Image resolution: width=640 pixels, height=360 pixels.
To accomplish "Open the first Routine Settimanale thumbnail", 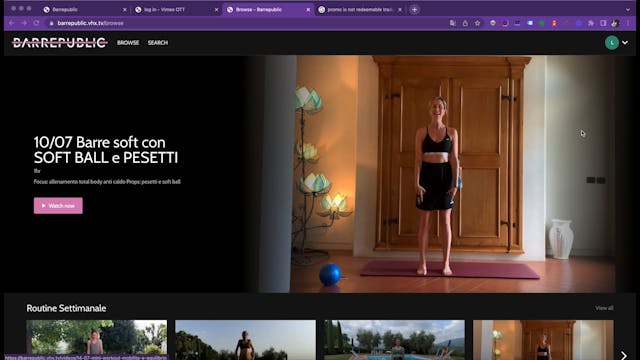I will (97, 340).
